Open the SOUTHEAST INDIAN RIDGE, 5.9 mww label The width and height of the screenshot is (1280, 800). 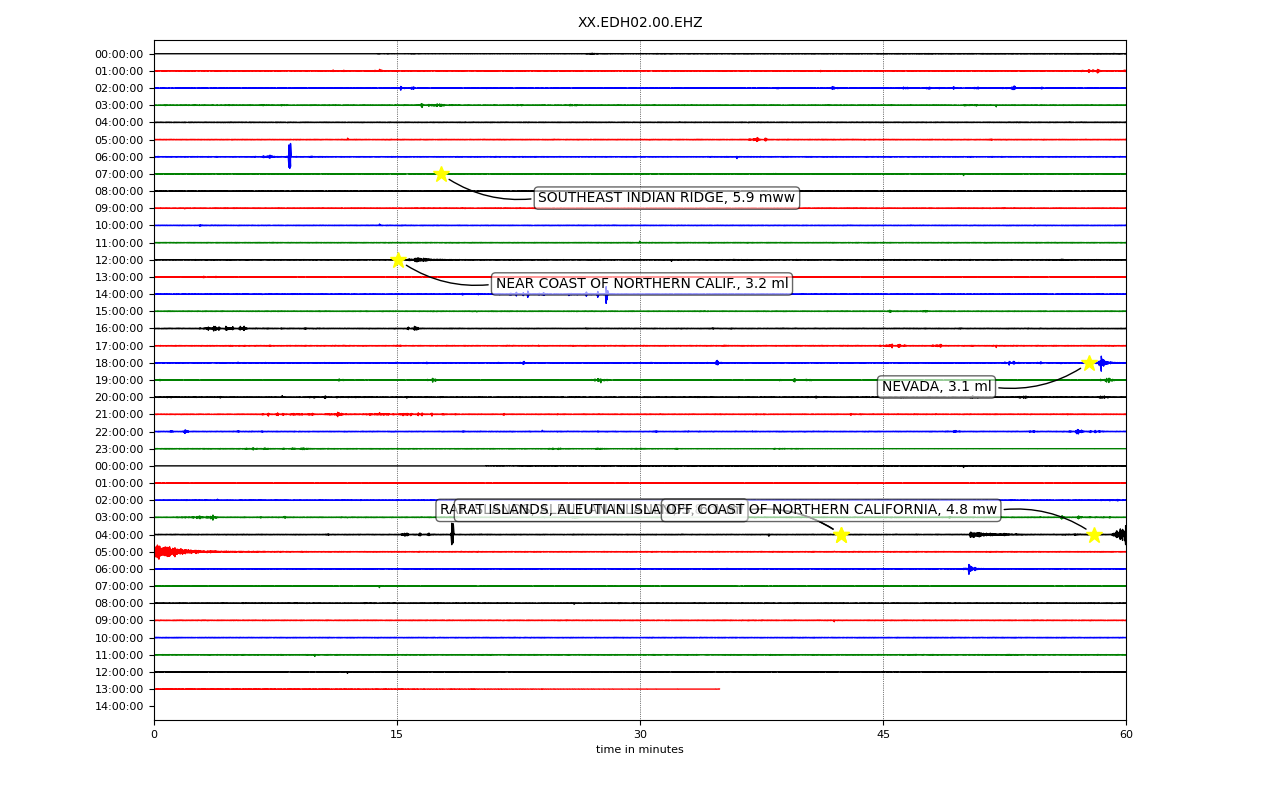click(666, 198)
